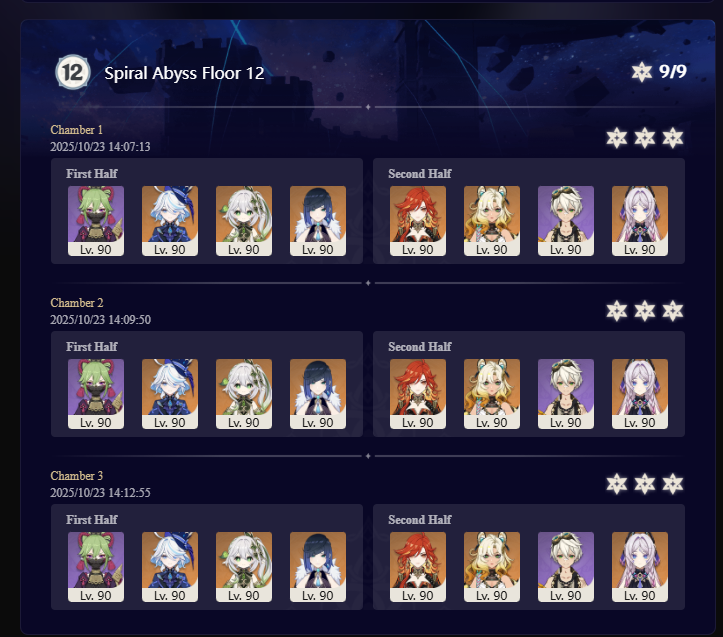Screen dimensions: 723x637
Task: Click the Spiral Abyss Floor 12 title
Action: (x=184, y=73)
